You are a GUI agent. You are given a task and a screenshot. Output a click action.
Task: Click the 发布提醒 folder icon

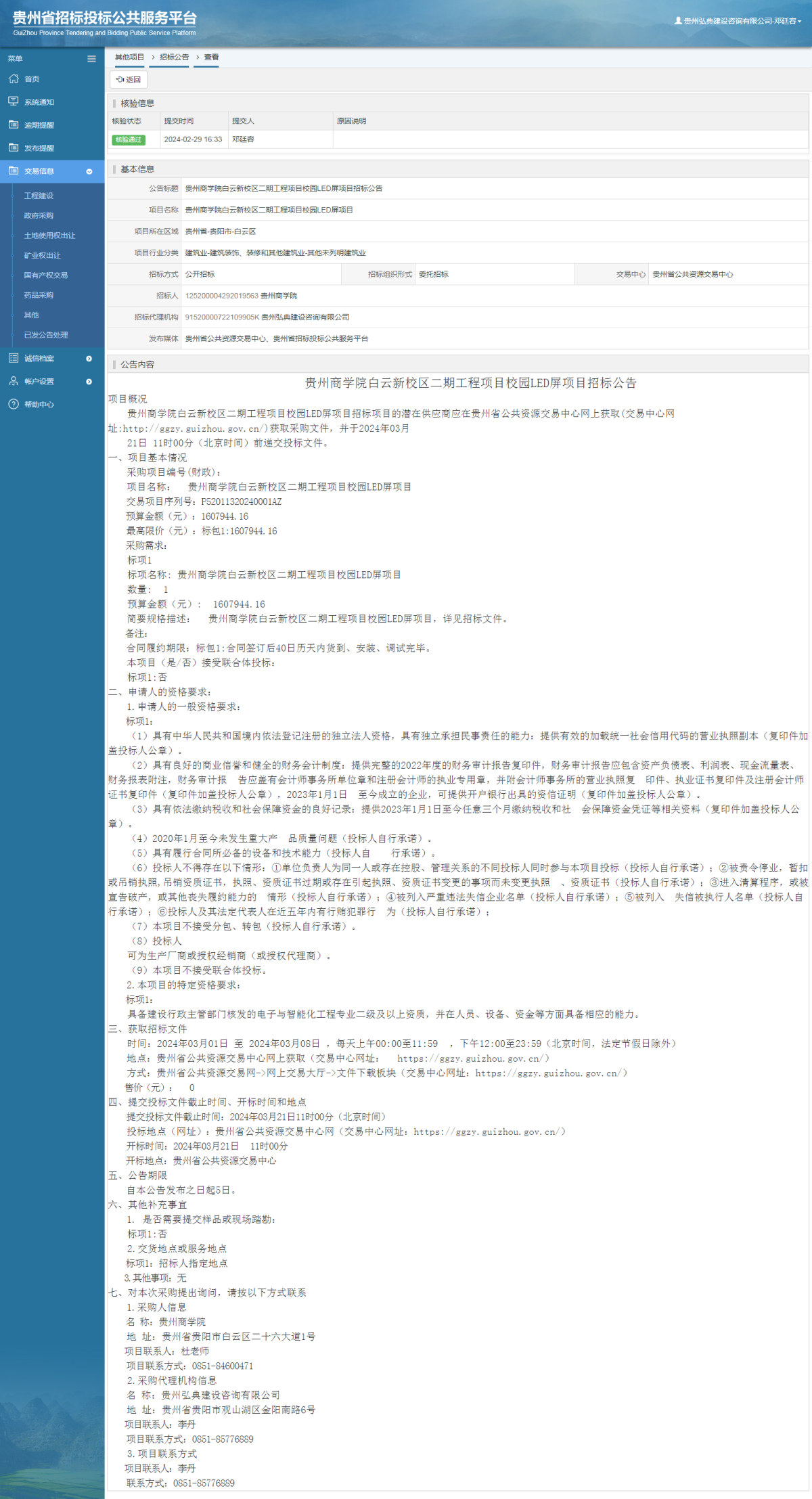click(14, 148)
